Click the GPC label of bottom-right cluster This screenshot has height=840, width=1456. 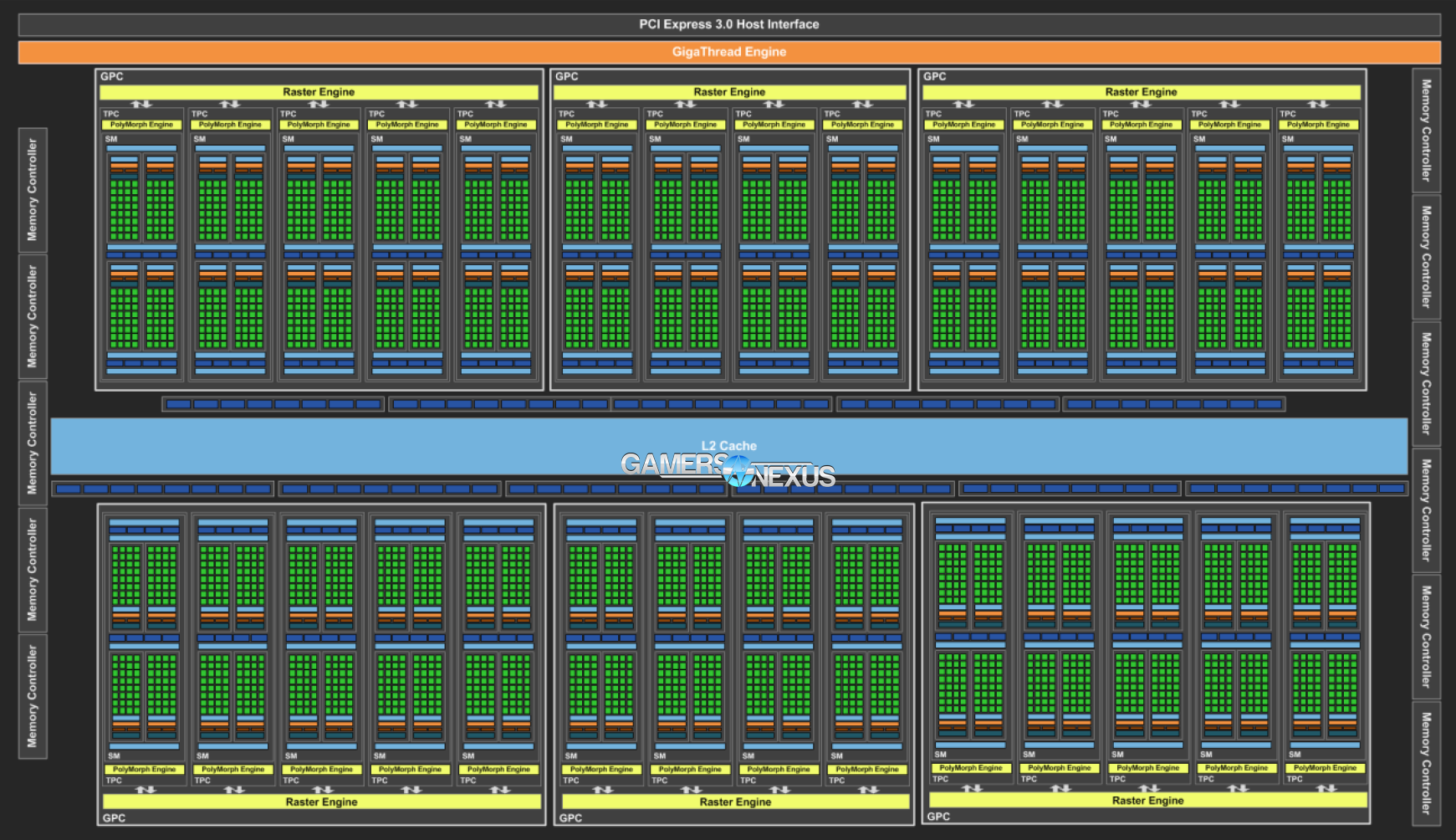(938, 816)
